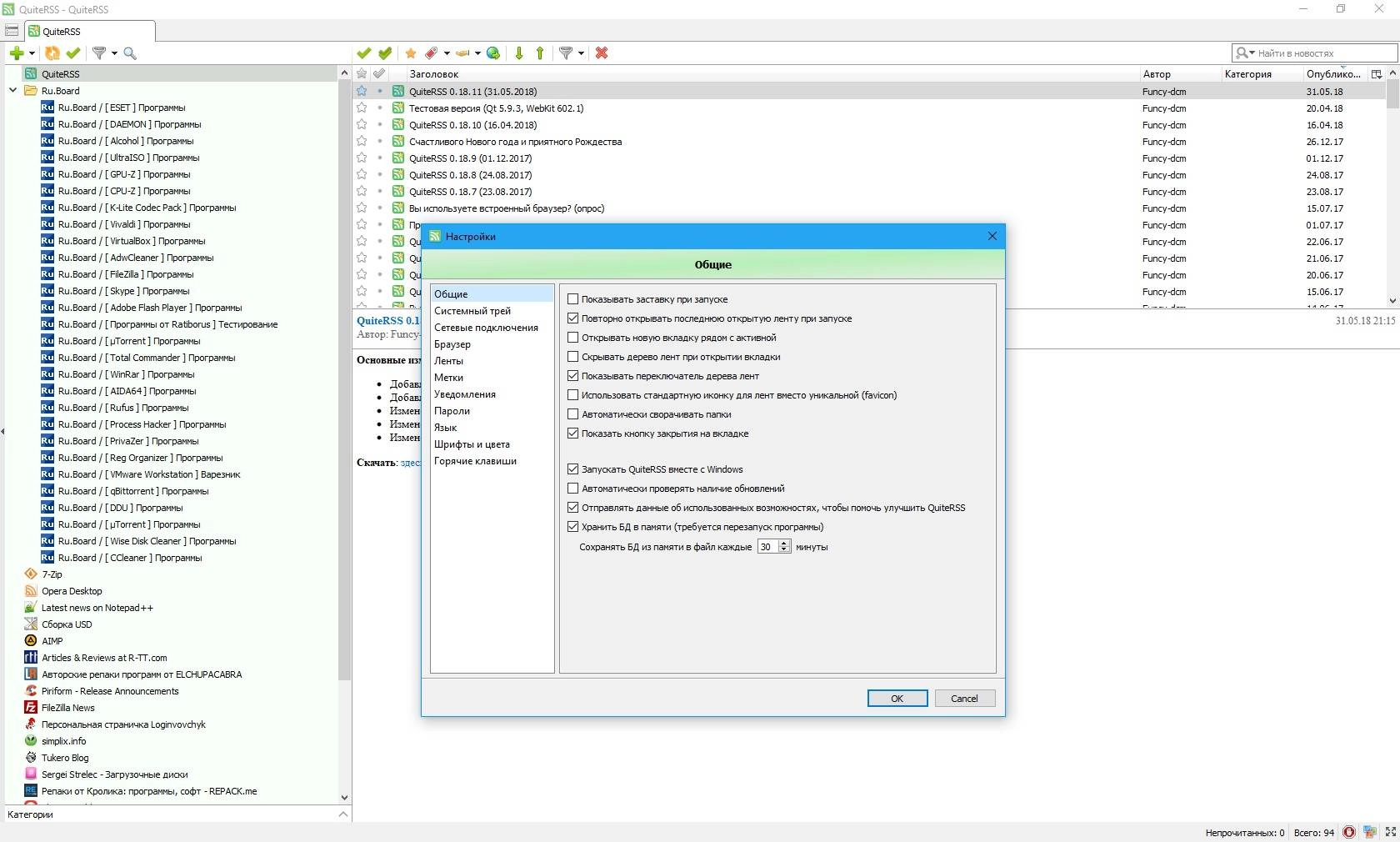Click the search options magnifier in find news field
Screen dimensions: 1400x842
pos(1245,53)
